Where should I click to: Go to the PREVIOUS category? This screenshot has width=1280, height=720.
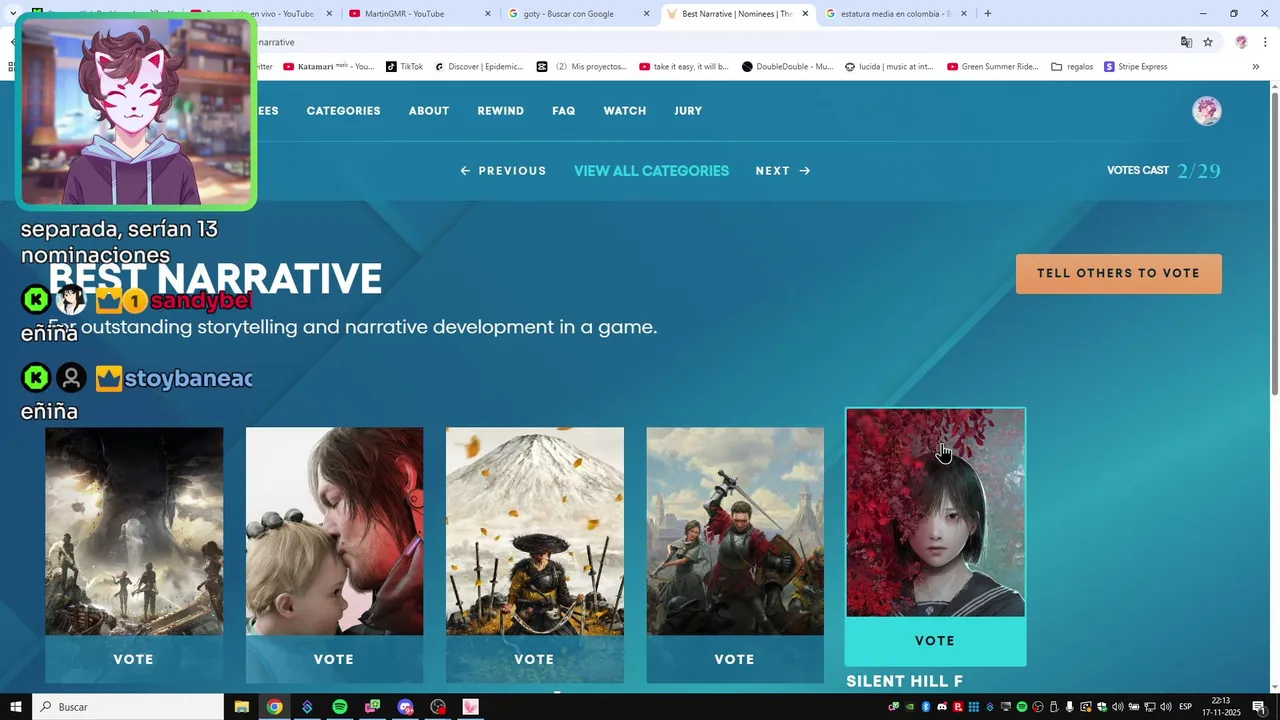[503, 171]
